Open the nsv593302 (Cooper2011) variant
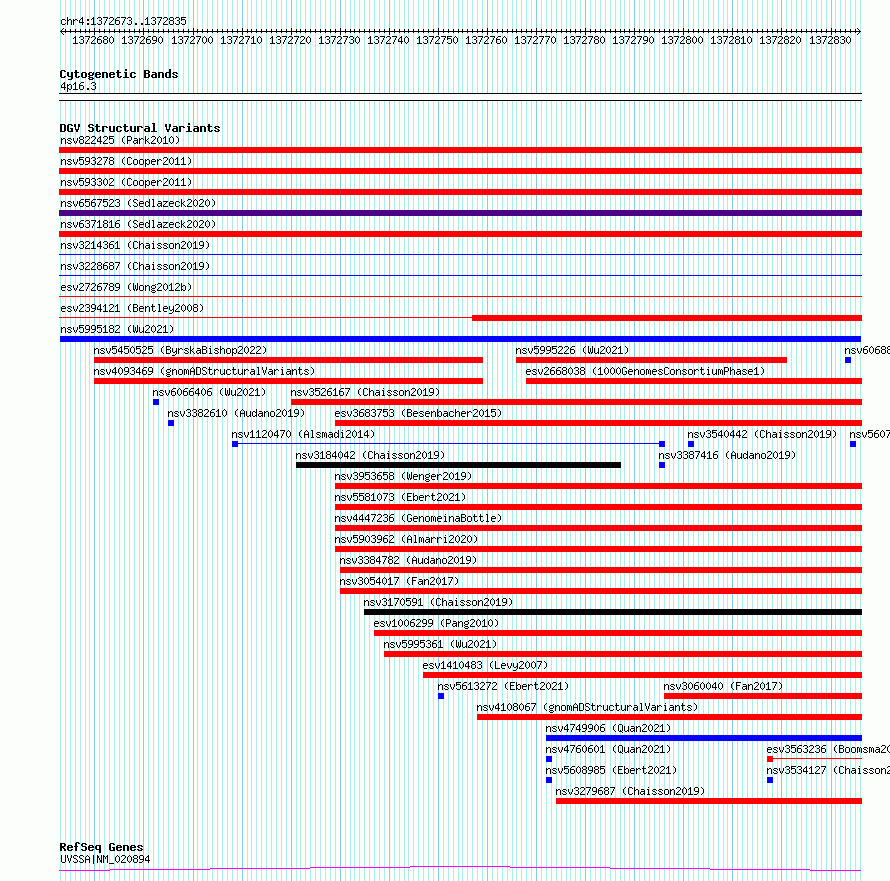 [x=126, y=182]
